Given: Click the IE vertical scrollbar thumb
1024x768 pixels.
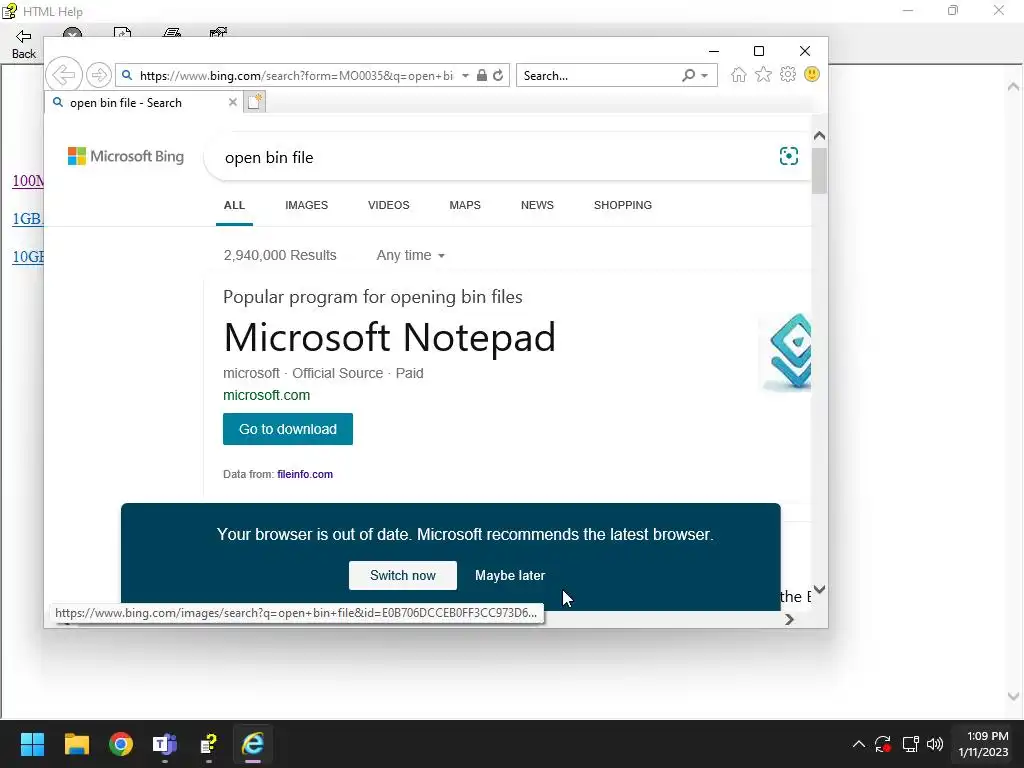Looking at the screenshot, I should click(x=820, y=170).
